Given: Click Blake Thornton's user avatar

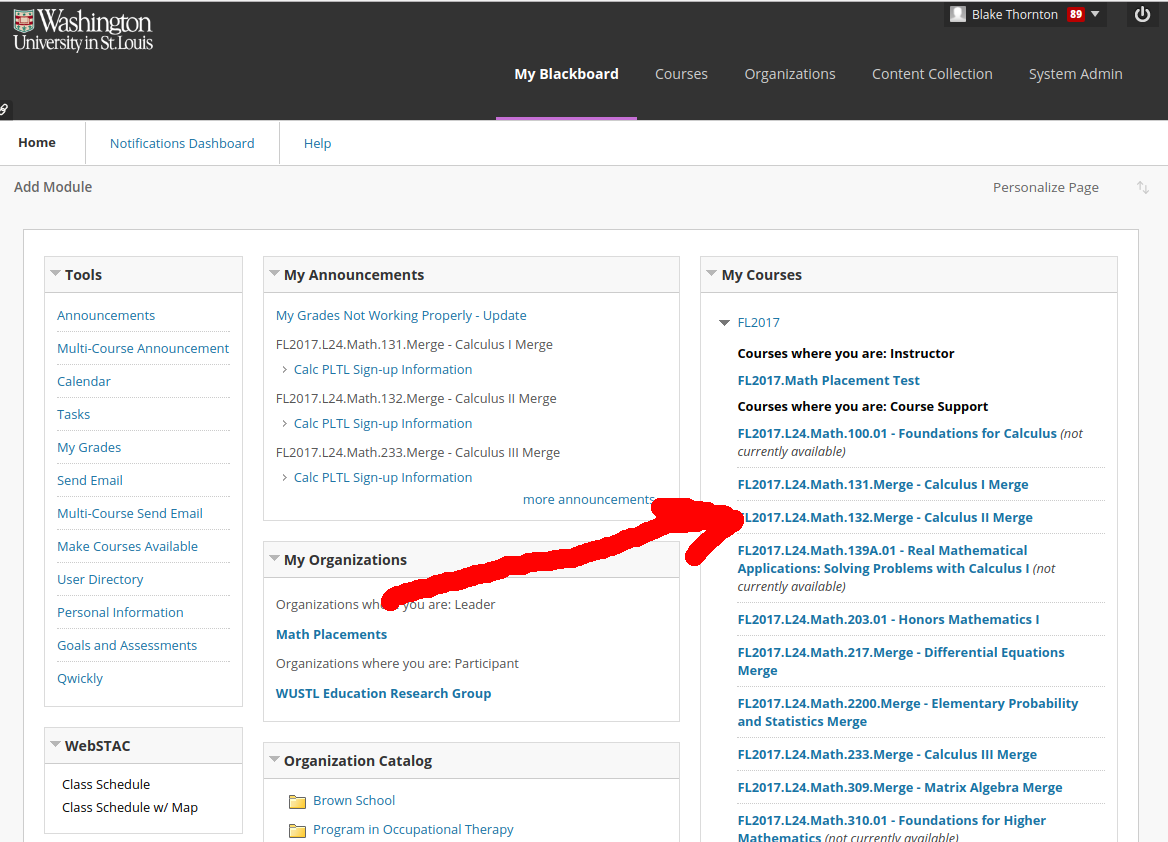Looking at the screenshot, I should coord(958,14).
